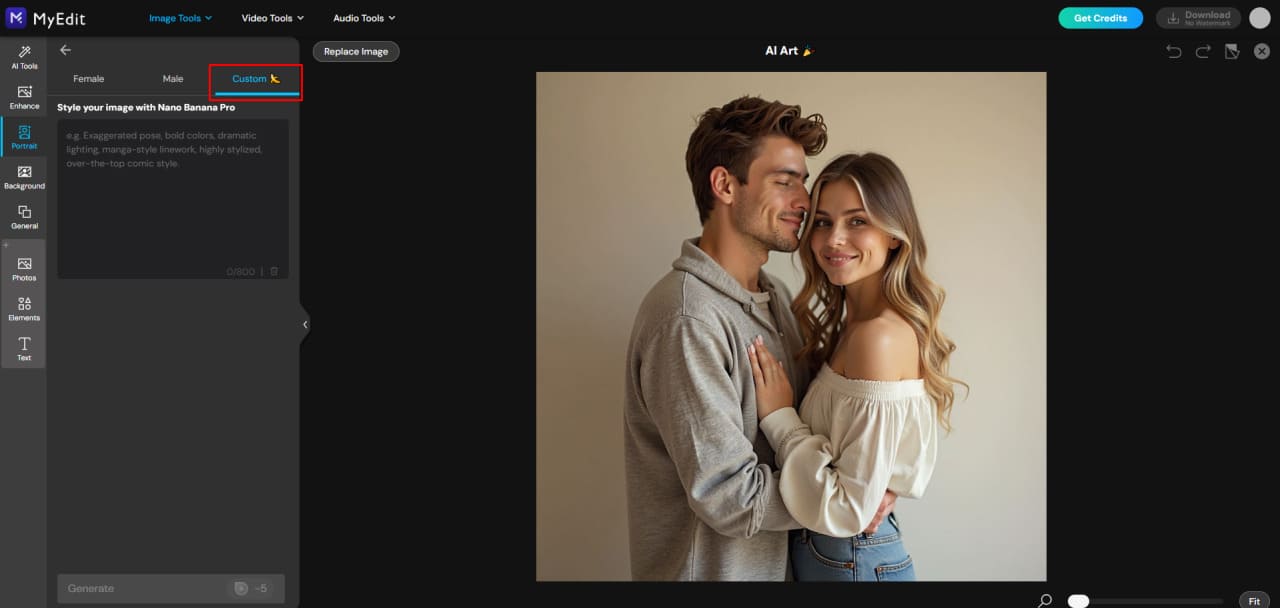Switch to the Custom tab
Image resolution: width=1280 pixels, height=608 pixels.
[256, 79]
